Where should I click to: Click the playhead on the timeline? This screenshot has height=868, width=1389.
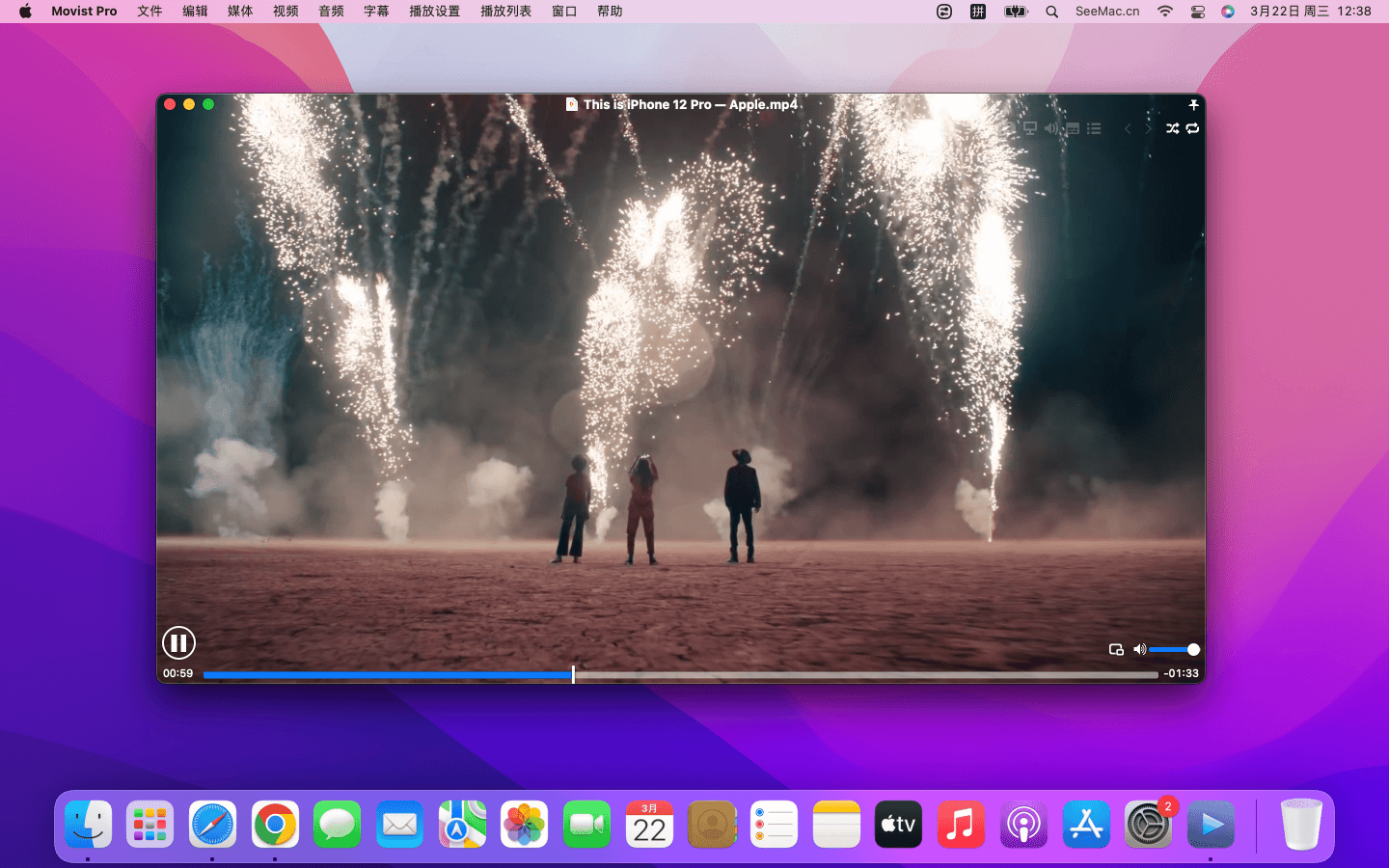573,674
